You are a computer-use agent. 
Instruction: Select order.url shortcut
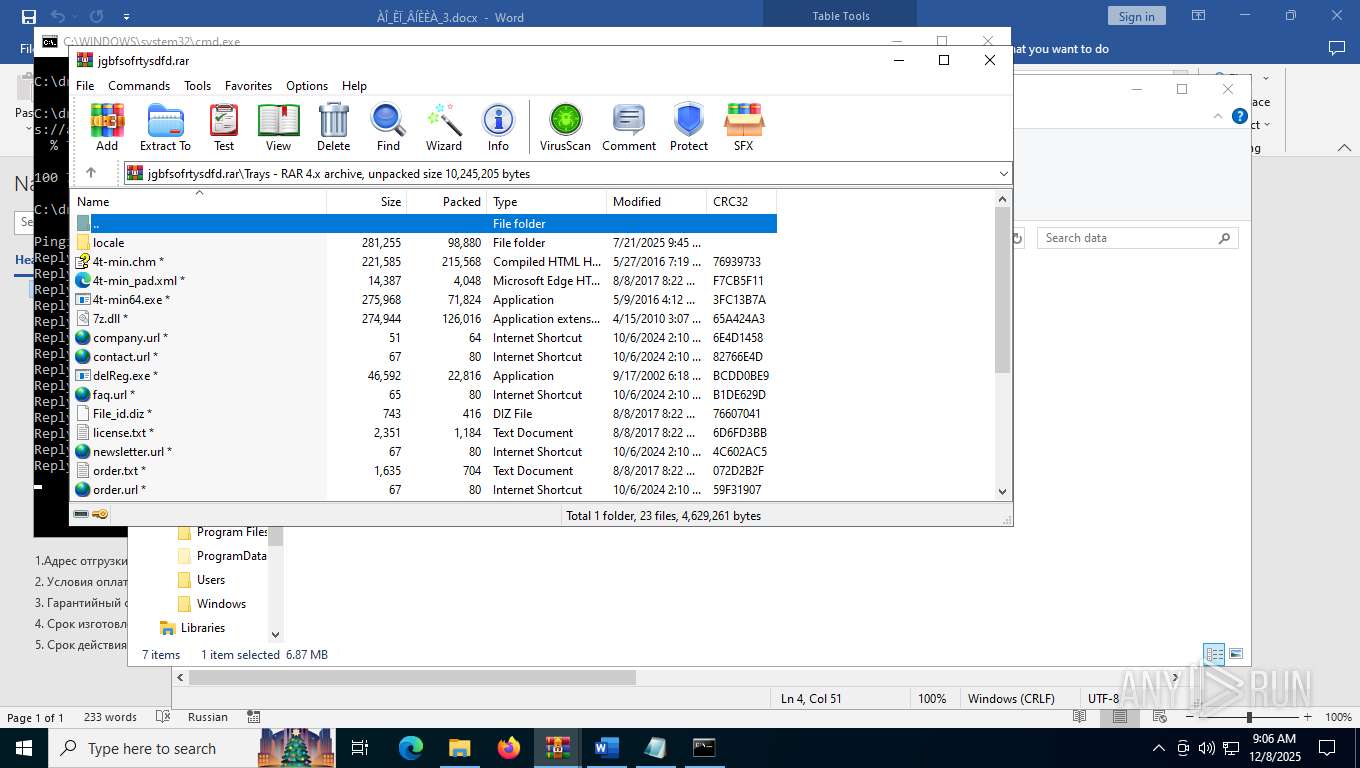tap(424, 490)
